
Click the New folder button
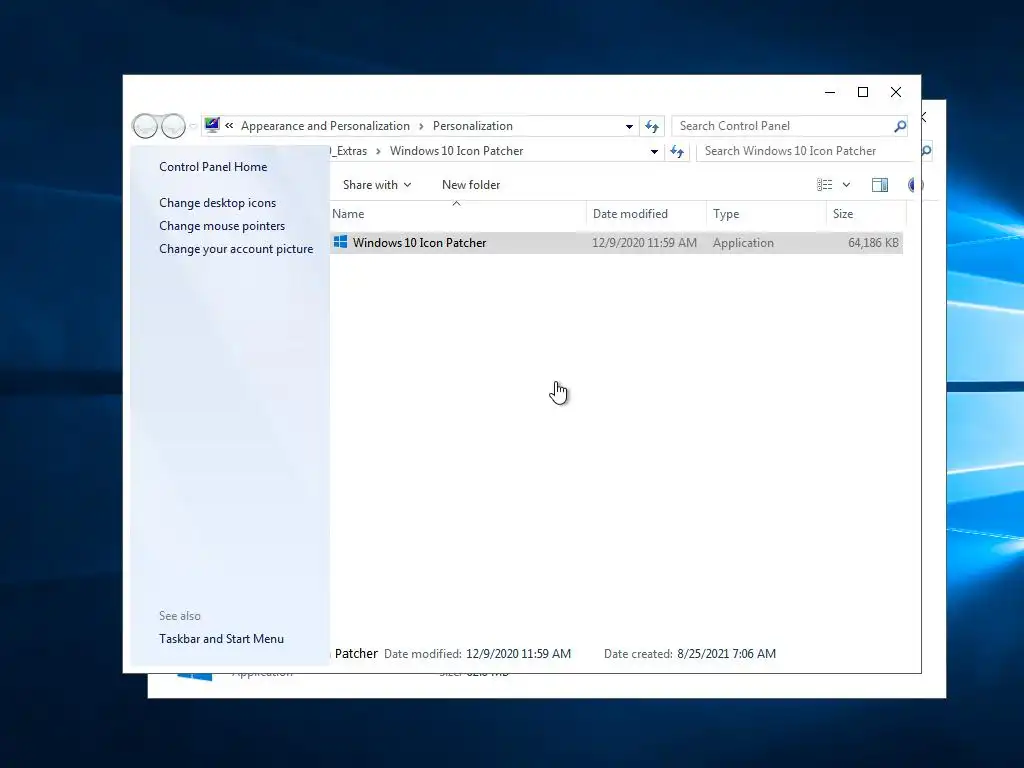(x=471, y=185)
